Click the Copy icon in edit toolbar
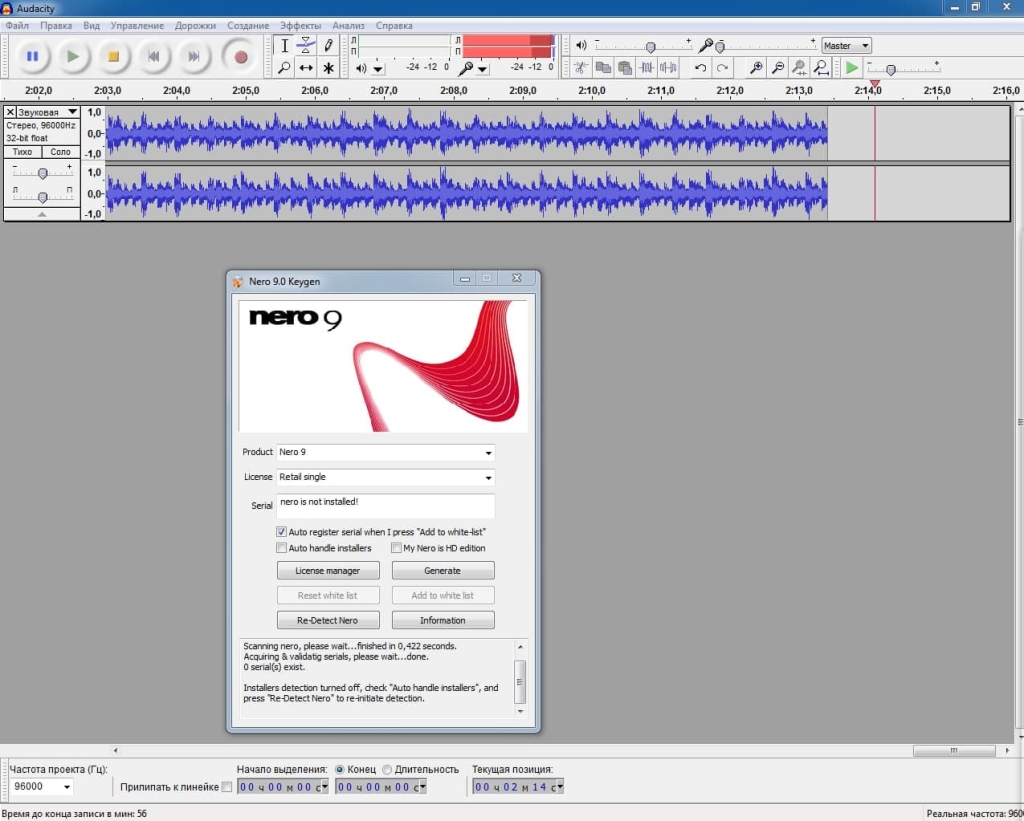Screen dimensions: 1024x821 (x=603, y=67)
